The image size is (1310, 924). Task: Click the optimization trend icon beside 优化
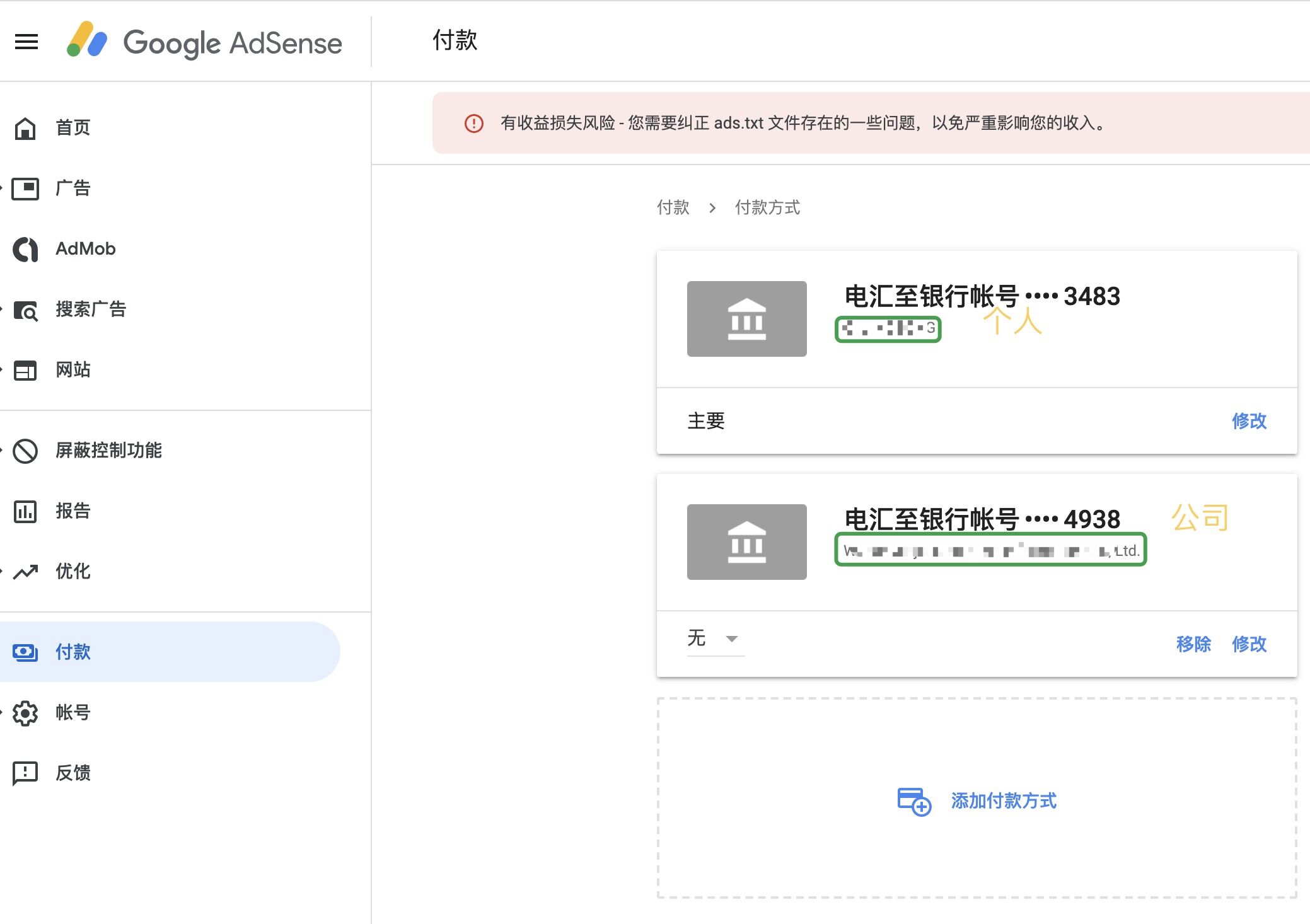(25, 572)
